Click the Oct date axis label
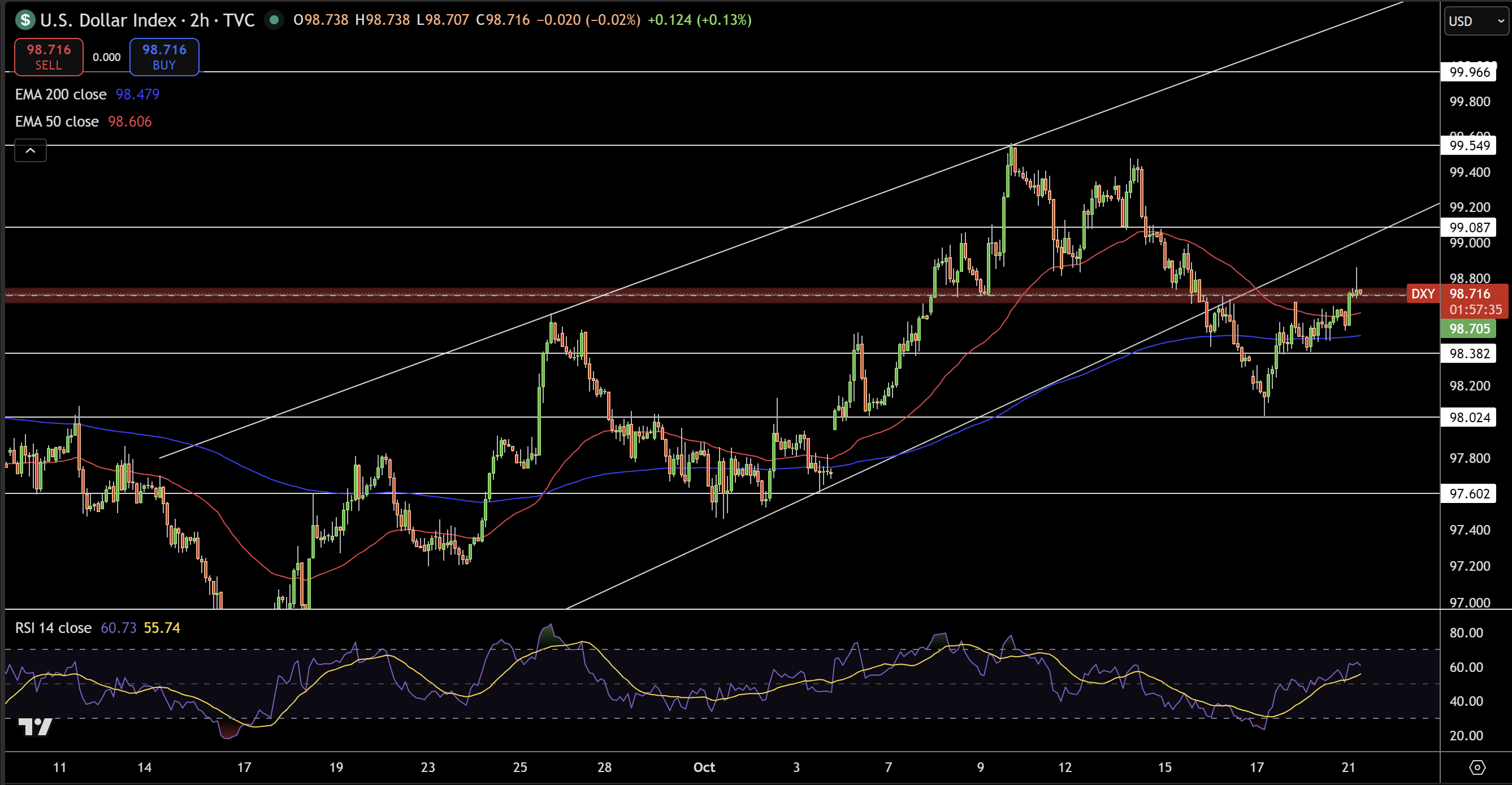Screen dimensions: 1512x785 [x=704, y=767]
